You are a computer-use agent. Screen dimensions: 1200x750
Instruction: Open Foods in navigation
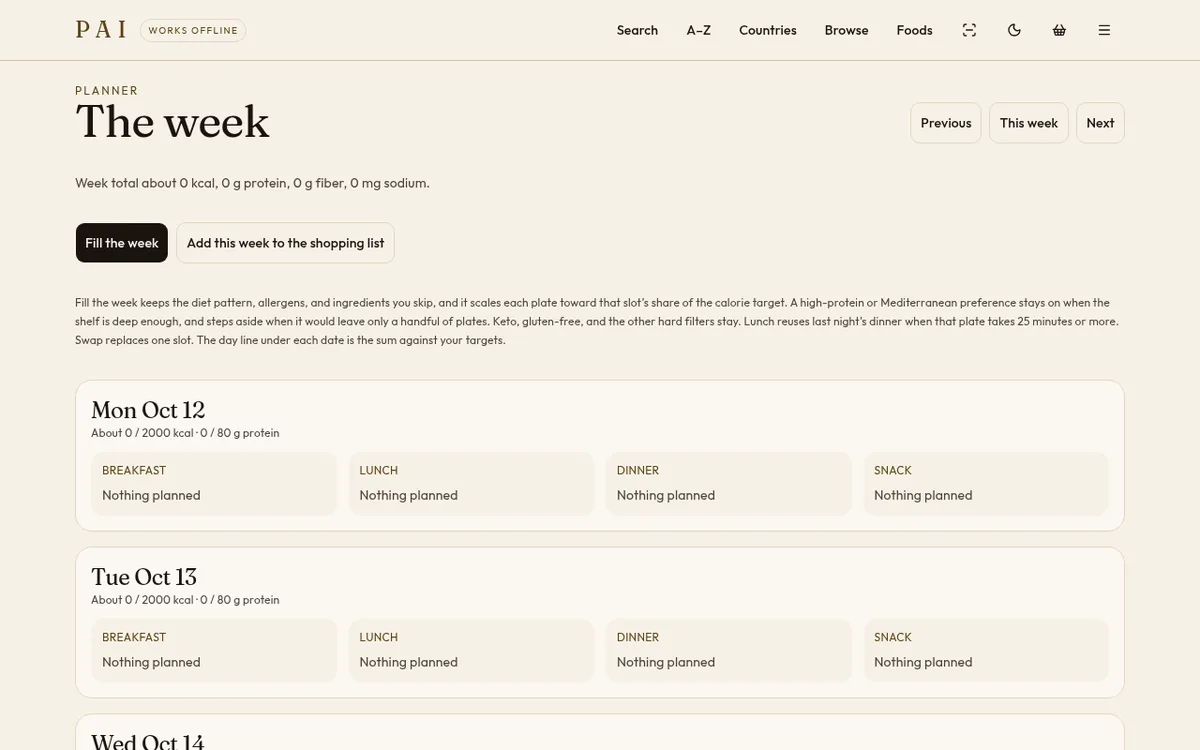[914, 30]
